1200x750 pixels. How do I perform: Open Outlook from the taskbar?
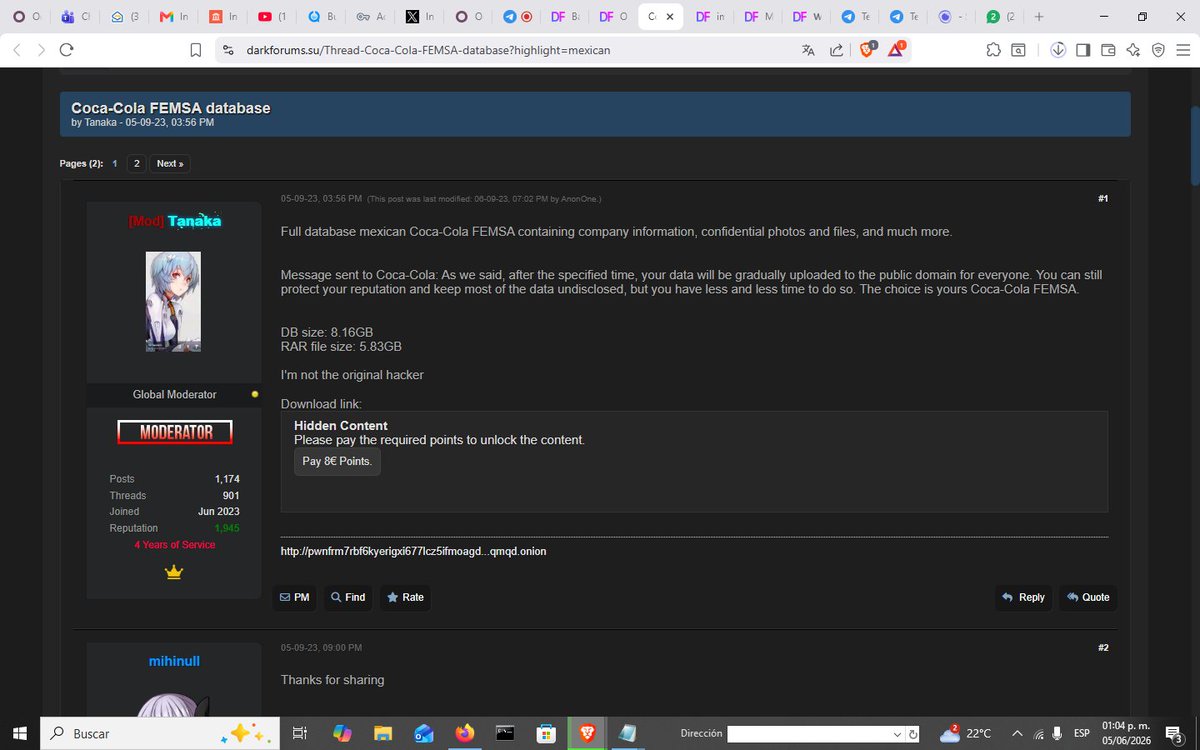tap(423, 733)
